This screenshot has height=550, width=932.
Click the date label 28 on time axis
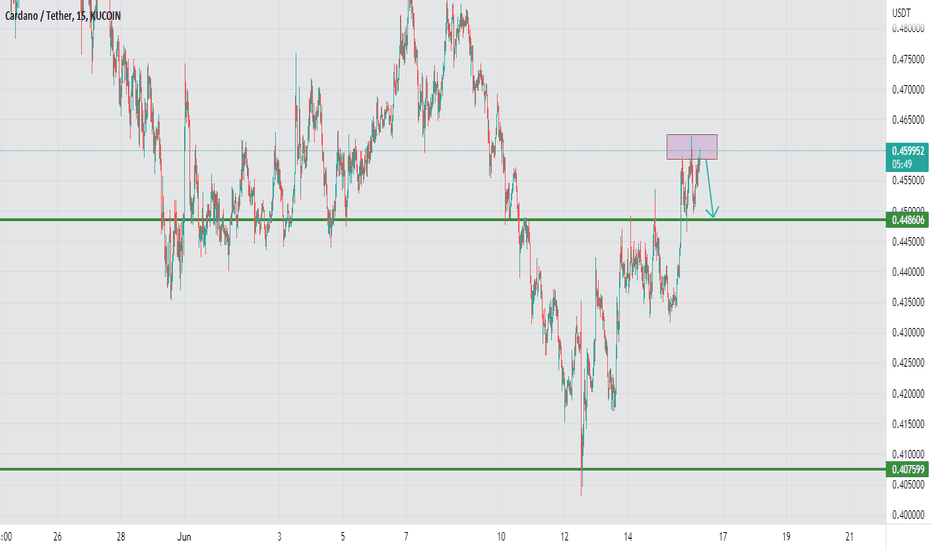(x=121, y=537)
